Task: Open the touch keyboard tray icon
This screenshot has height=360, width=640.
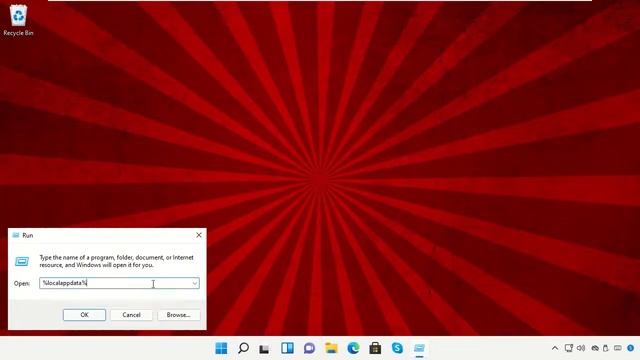Action: [x=618, y=348]
